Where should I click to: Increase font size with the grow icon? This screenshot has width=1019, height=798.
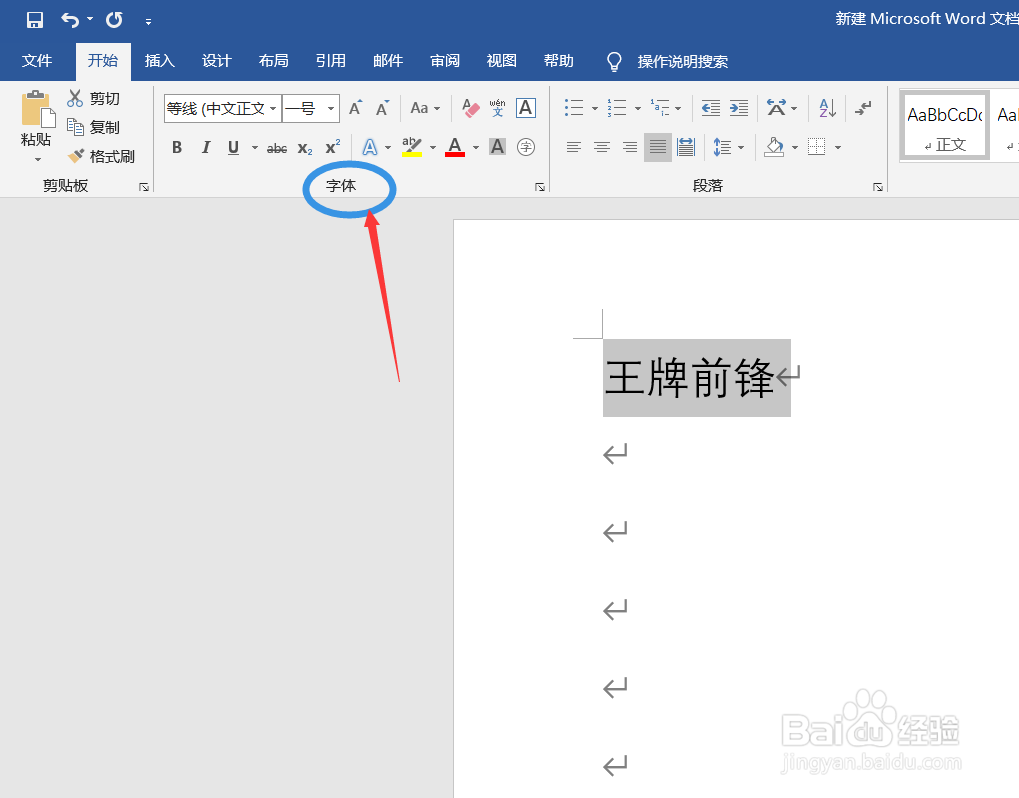(355, 108)
